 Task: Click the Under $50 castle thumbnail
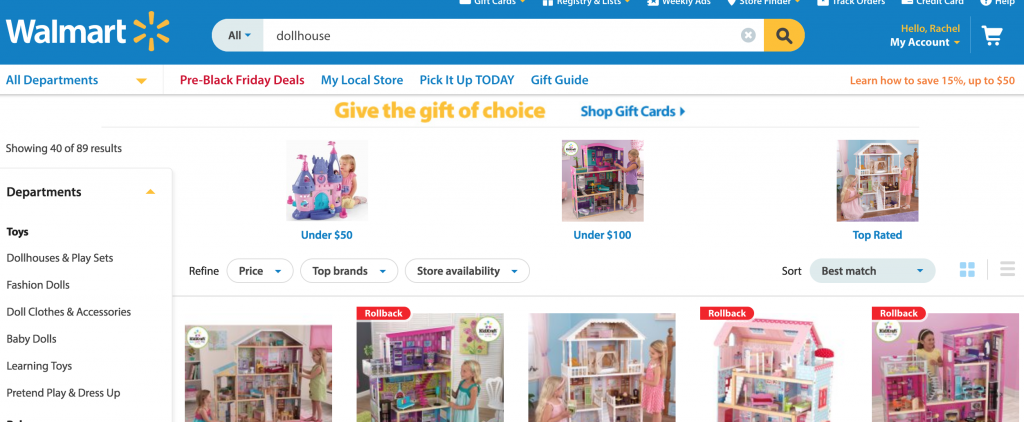tap(327, 181)
